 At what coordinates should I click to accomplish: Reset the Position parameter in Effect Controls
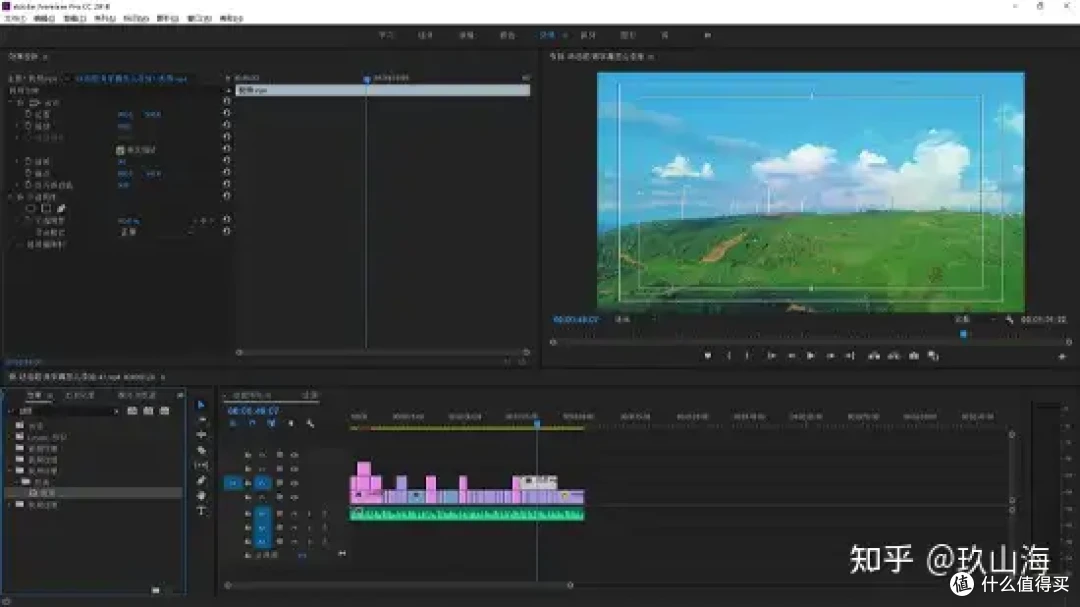click(x=227, y=115)
